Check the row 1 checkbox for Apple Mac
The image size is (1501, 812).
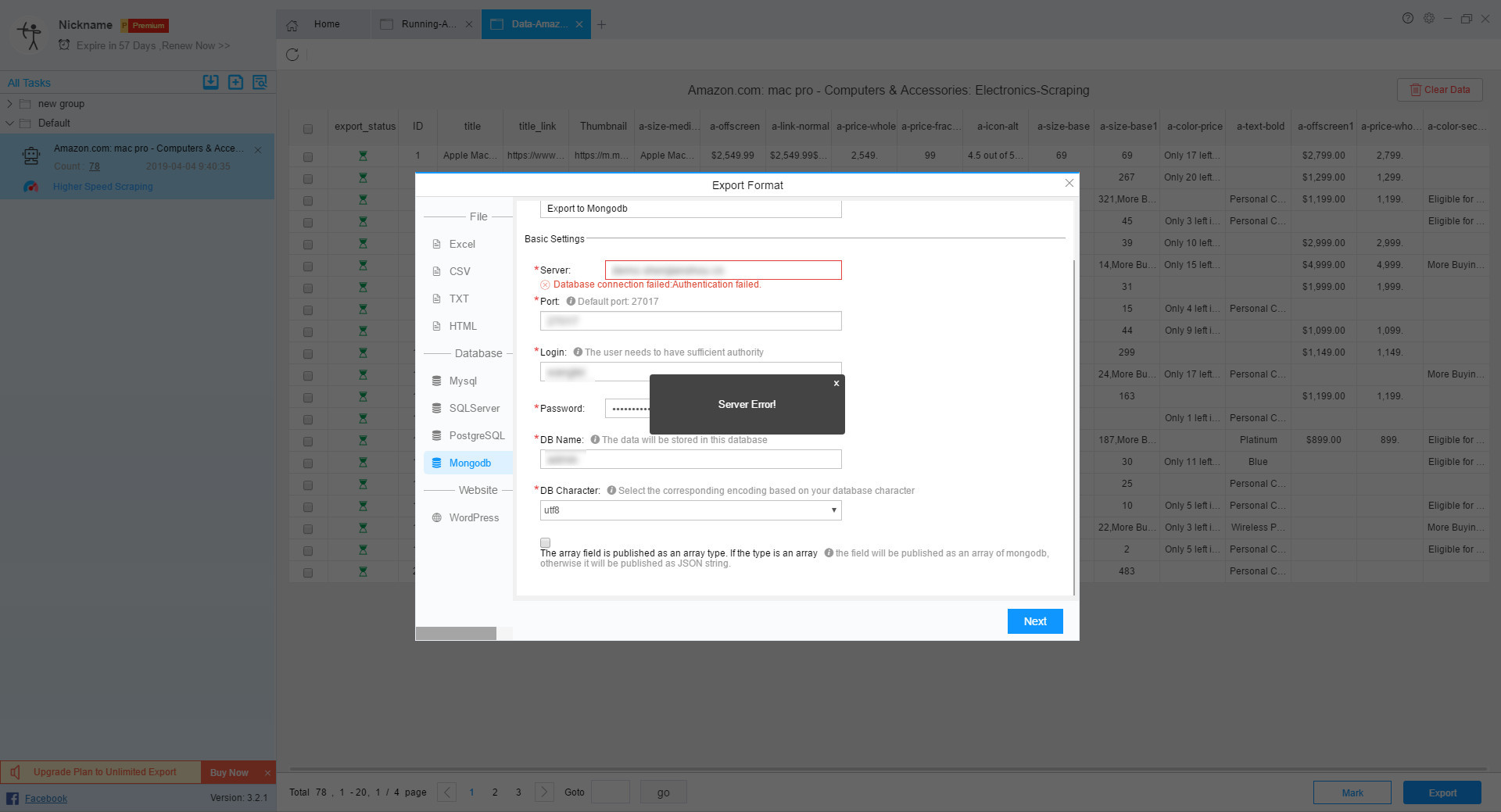pyautogui.click(x=308, y=157)
